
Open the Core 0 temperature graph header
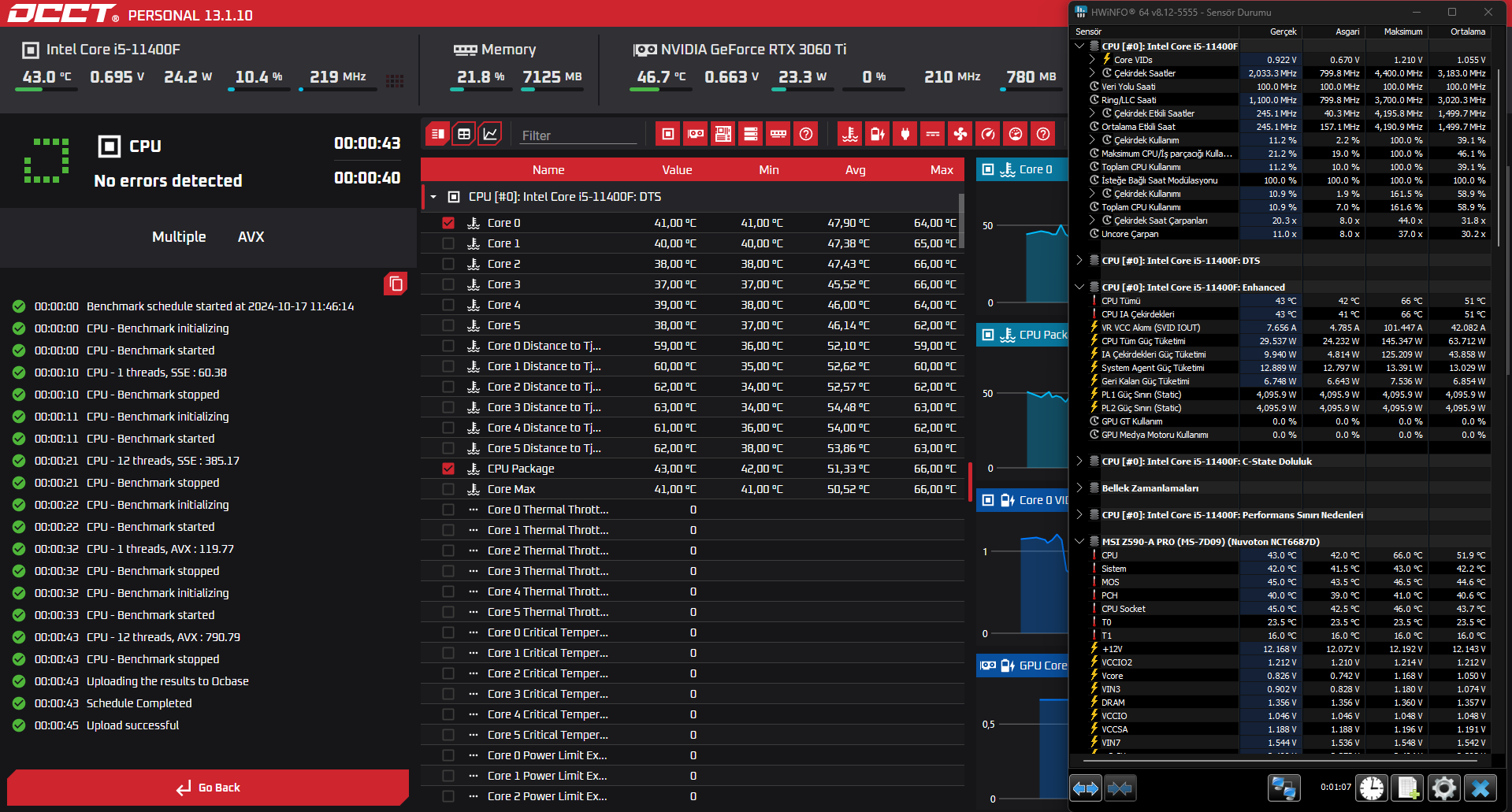click(1022, 169)
